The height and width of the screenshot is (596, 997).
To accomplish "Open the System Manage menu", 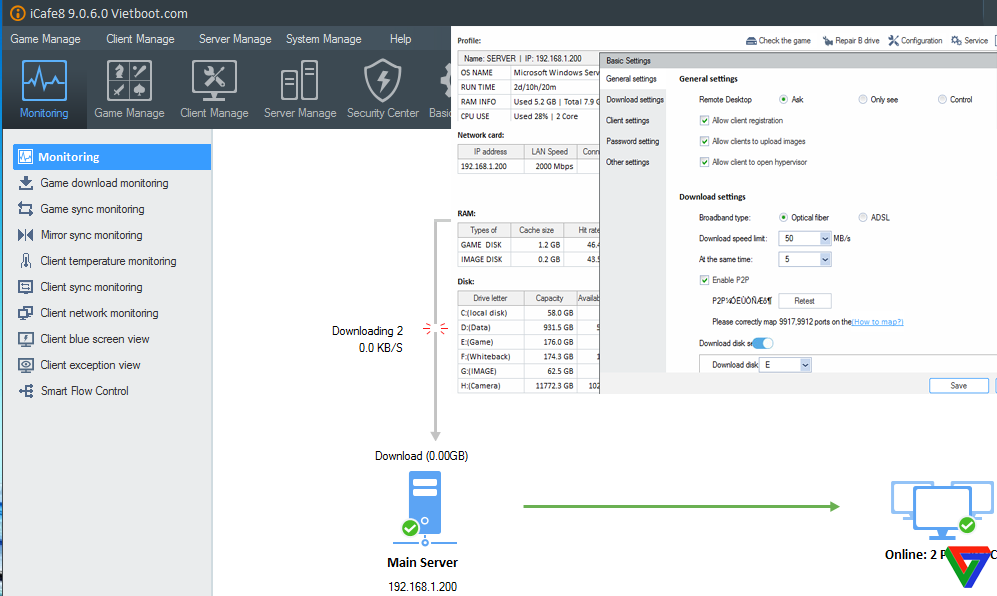I will coord(323,39).
